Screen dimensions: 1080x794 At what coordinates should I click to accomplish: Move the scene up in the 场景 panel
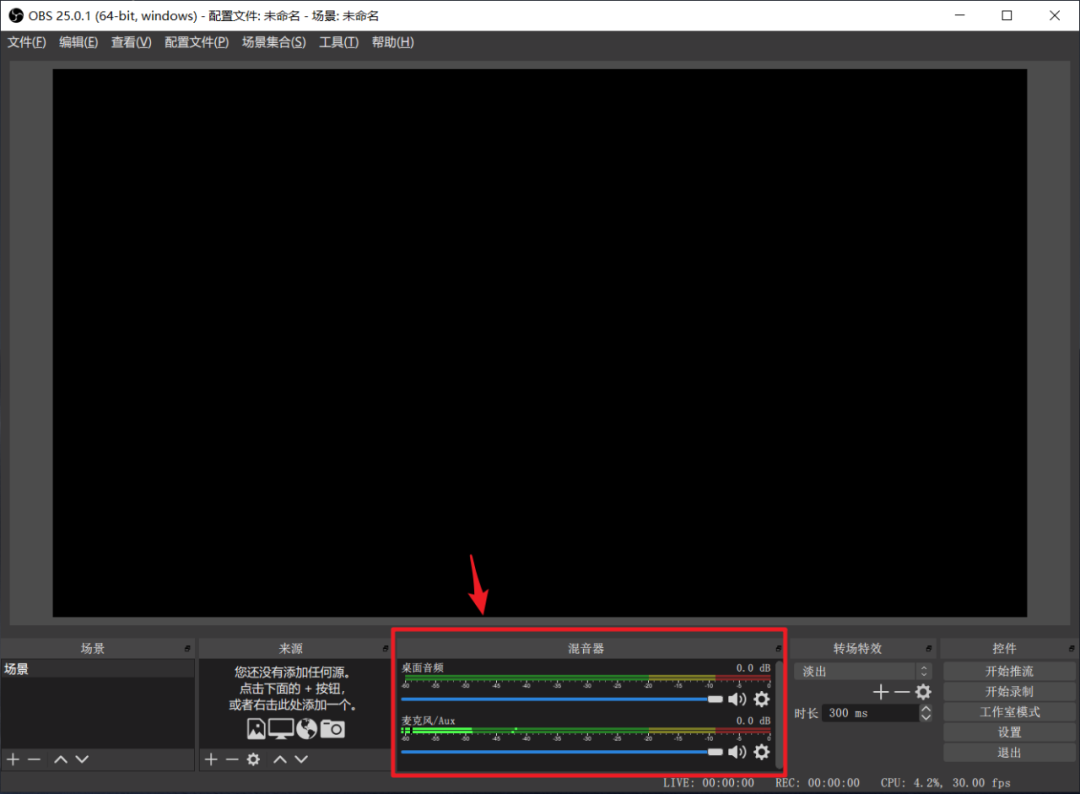coord(61,759)
